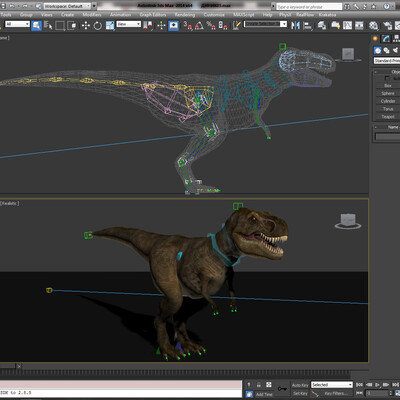Choose the Select Object tool
This screenshot has height=400, width=400.
36,25
